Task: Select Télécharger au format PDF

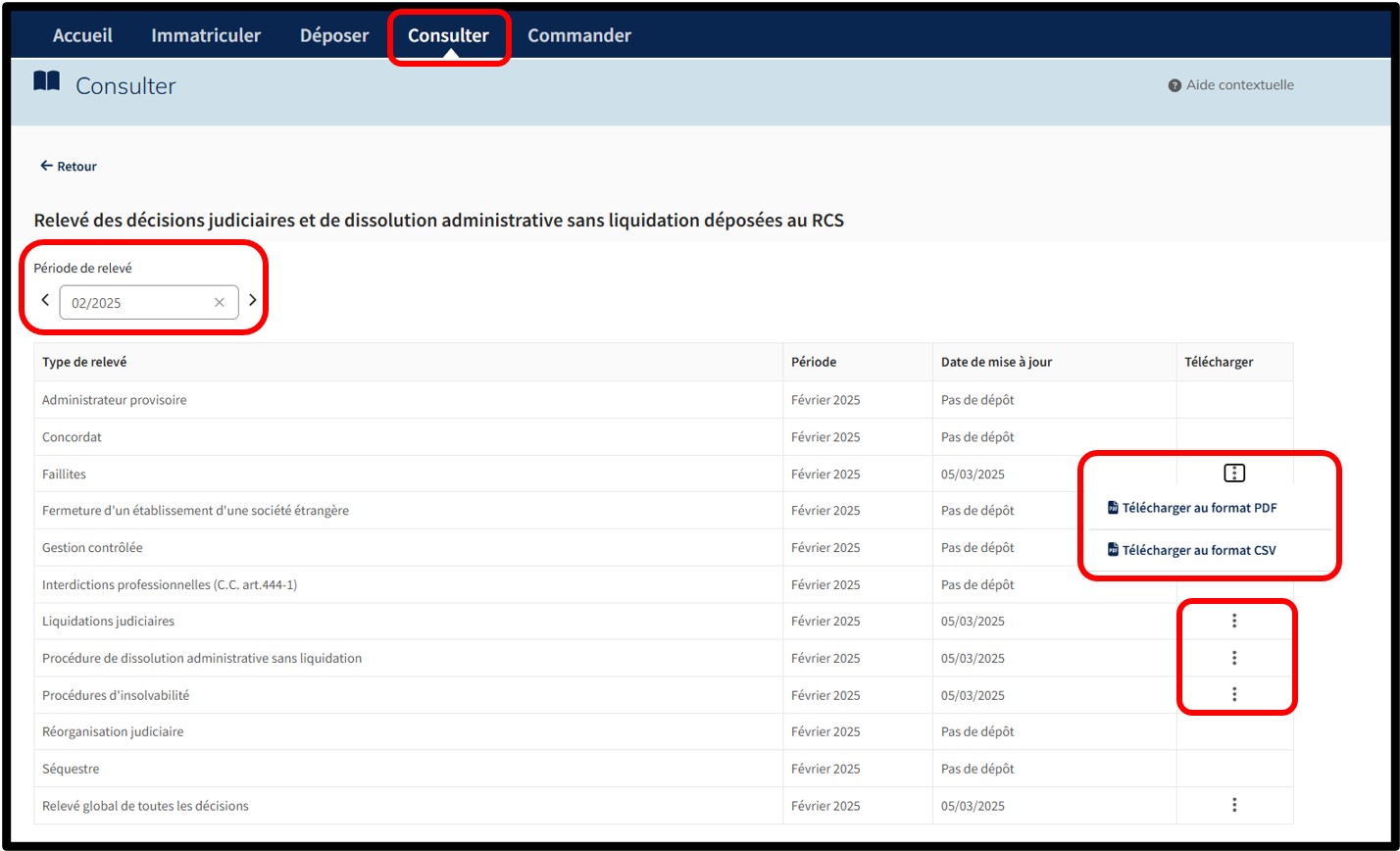Action: click(x=1198, y=508)
